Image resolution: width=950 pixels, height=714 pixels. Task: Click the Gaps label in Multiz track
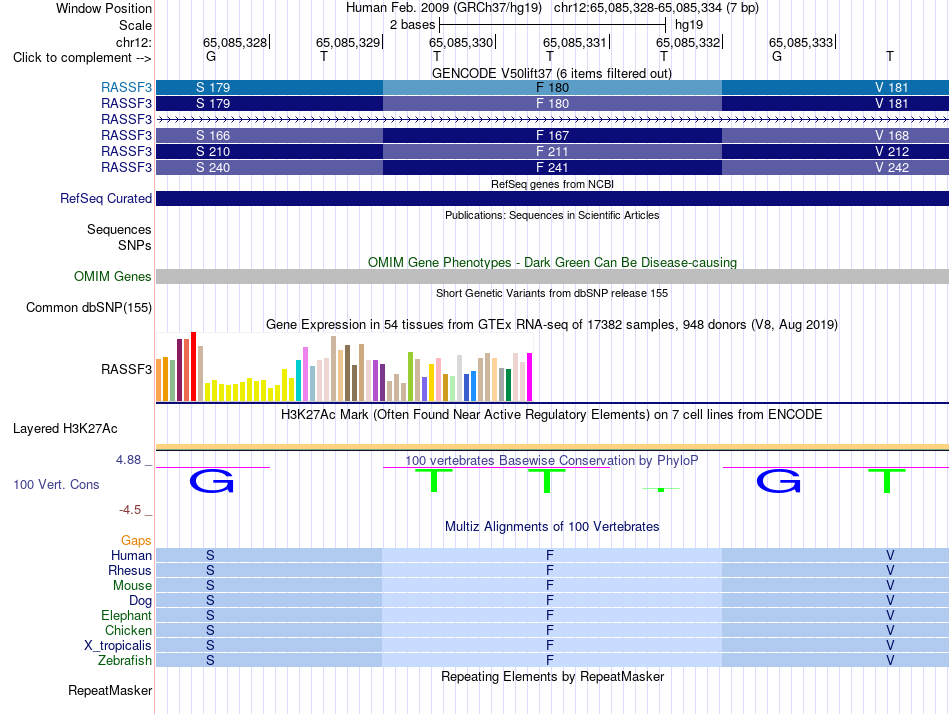point(136,540)
